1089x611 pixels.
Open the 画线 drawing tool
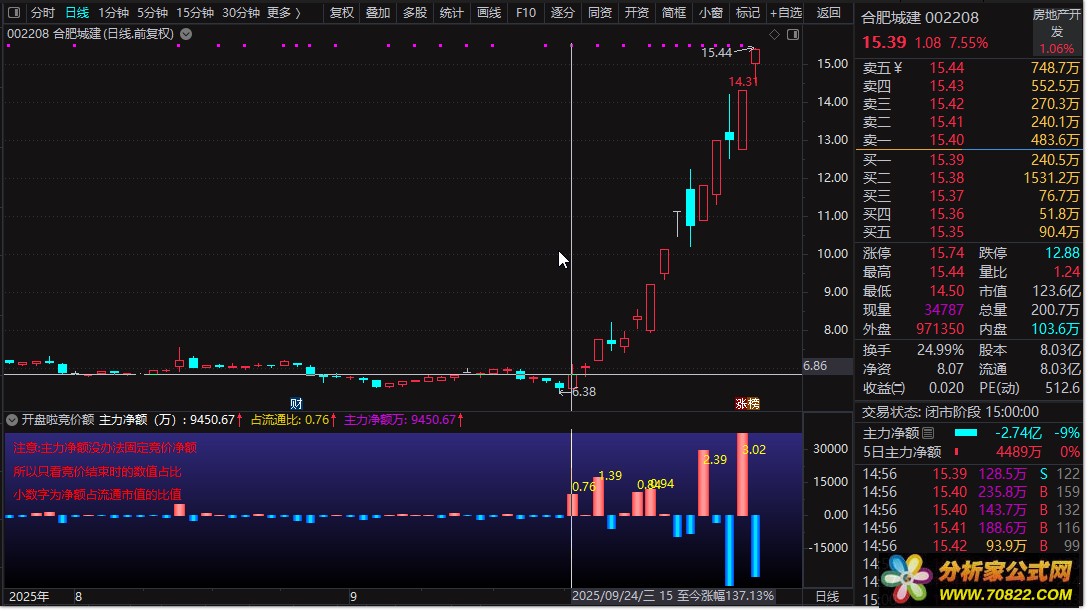(489, 13)
